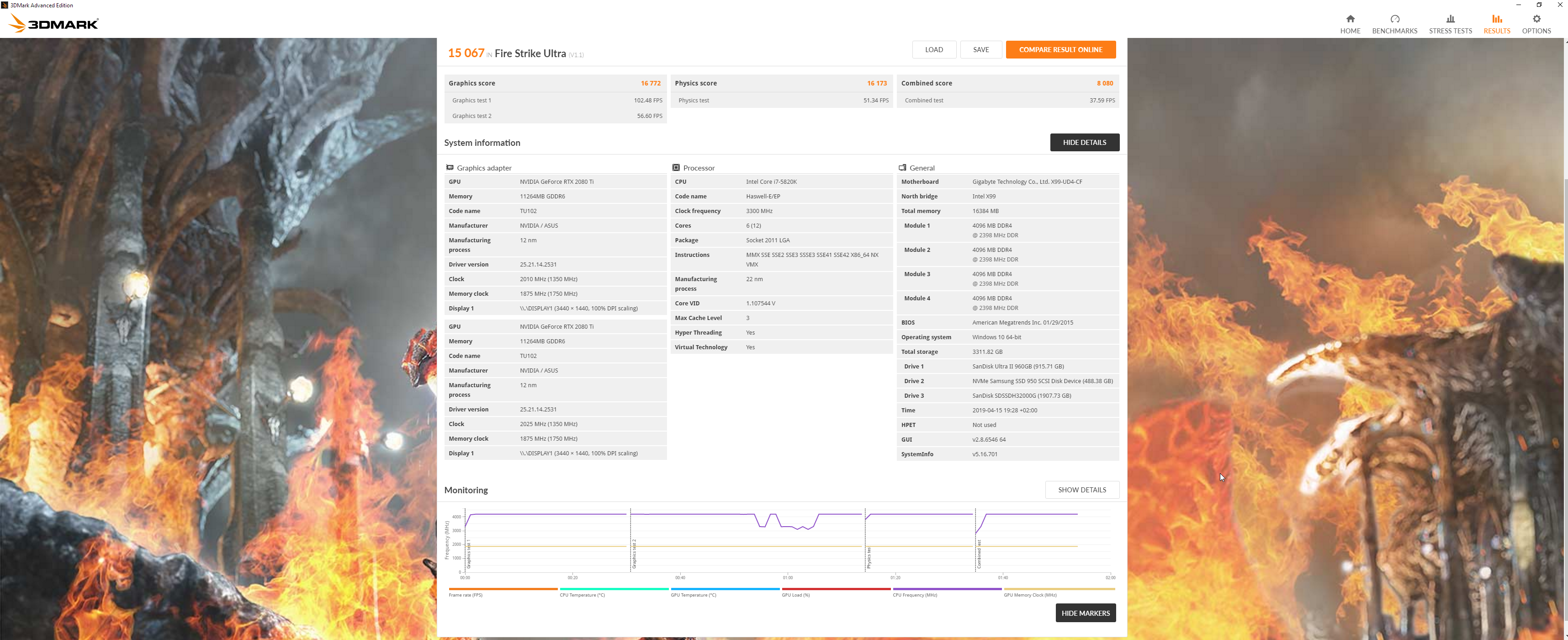This screenshot has width=1568, height=640.
Task: Click the Load result button
Action: 934,50
